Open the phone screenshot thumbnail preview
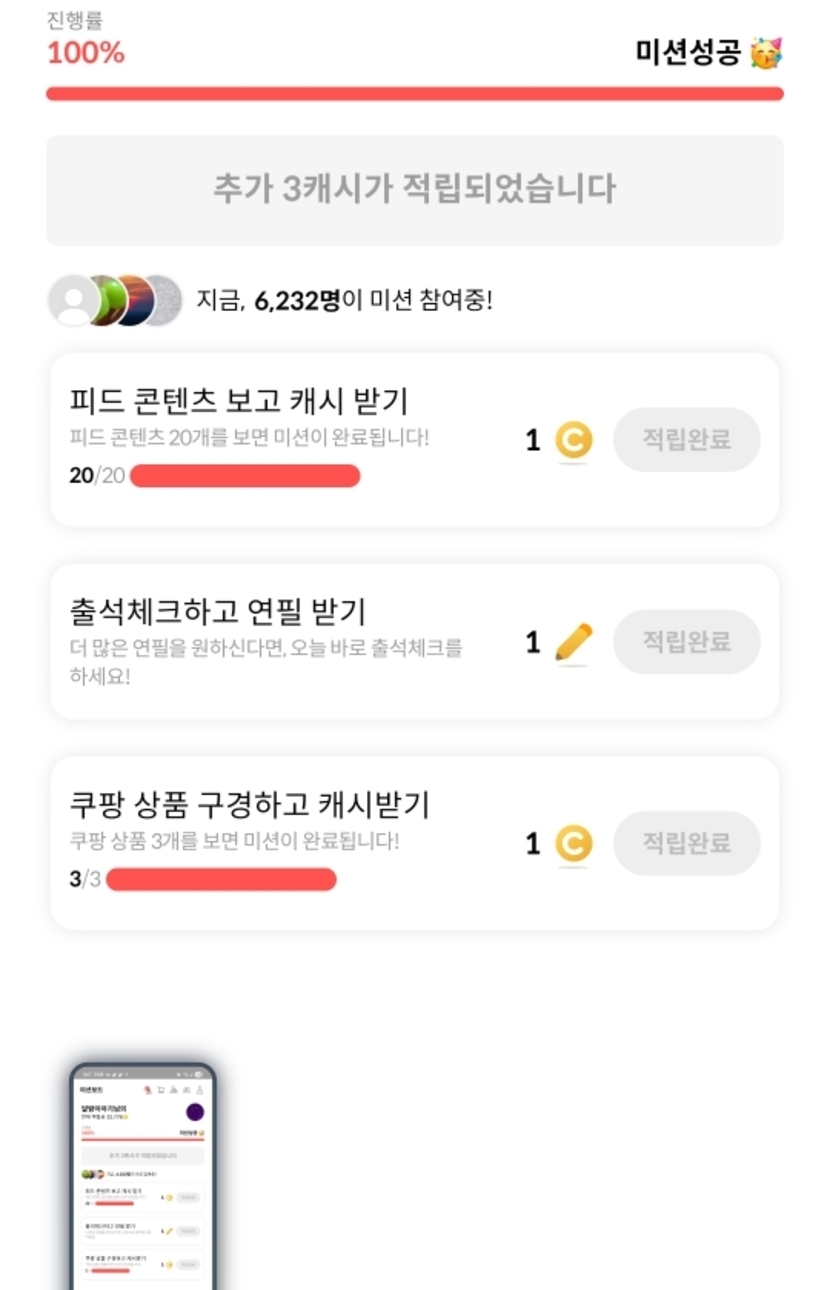This screenshot has width=830, height=1290. coord(142,1177)
